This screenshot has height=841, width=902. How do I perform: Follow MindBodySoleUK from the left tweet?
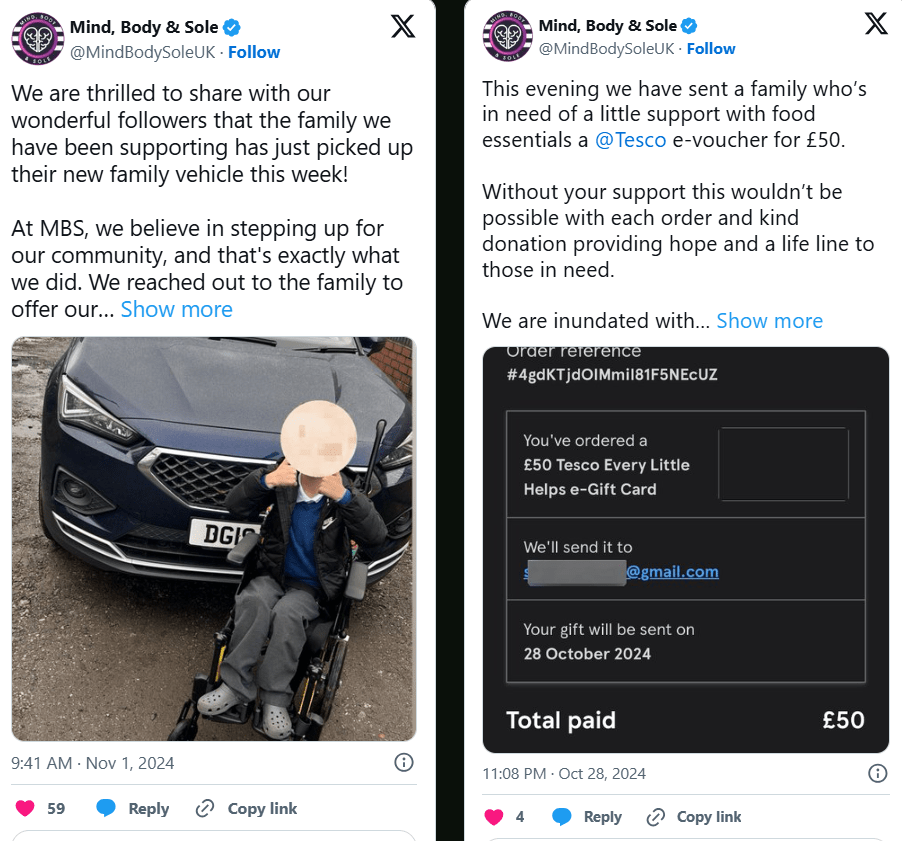coord(254,52)
